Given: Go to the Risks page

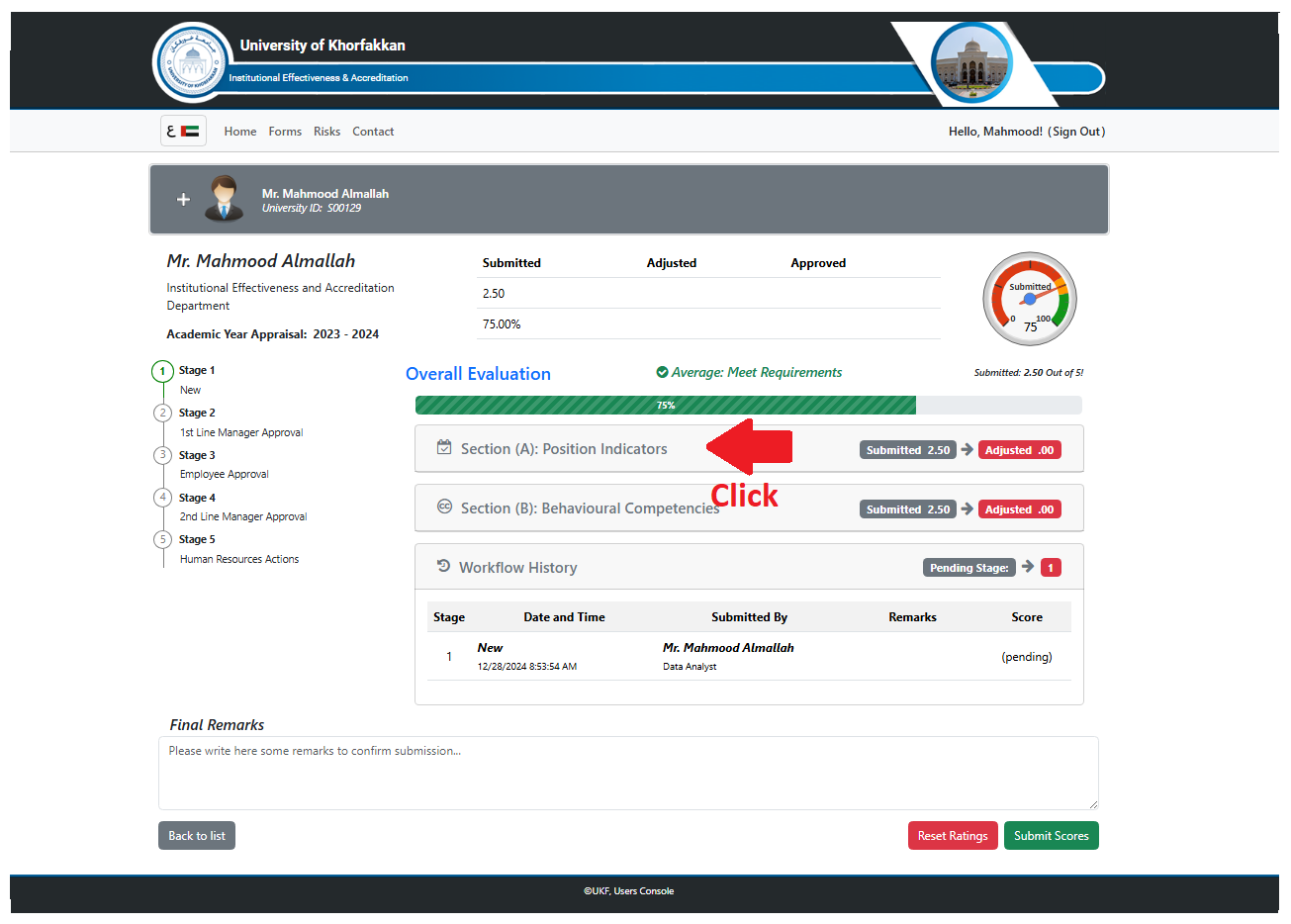Looking at the screenshot, I should [x=326, y=132].
